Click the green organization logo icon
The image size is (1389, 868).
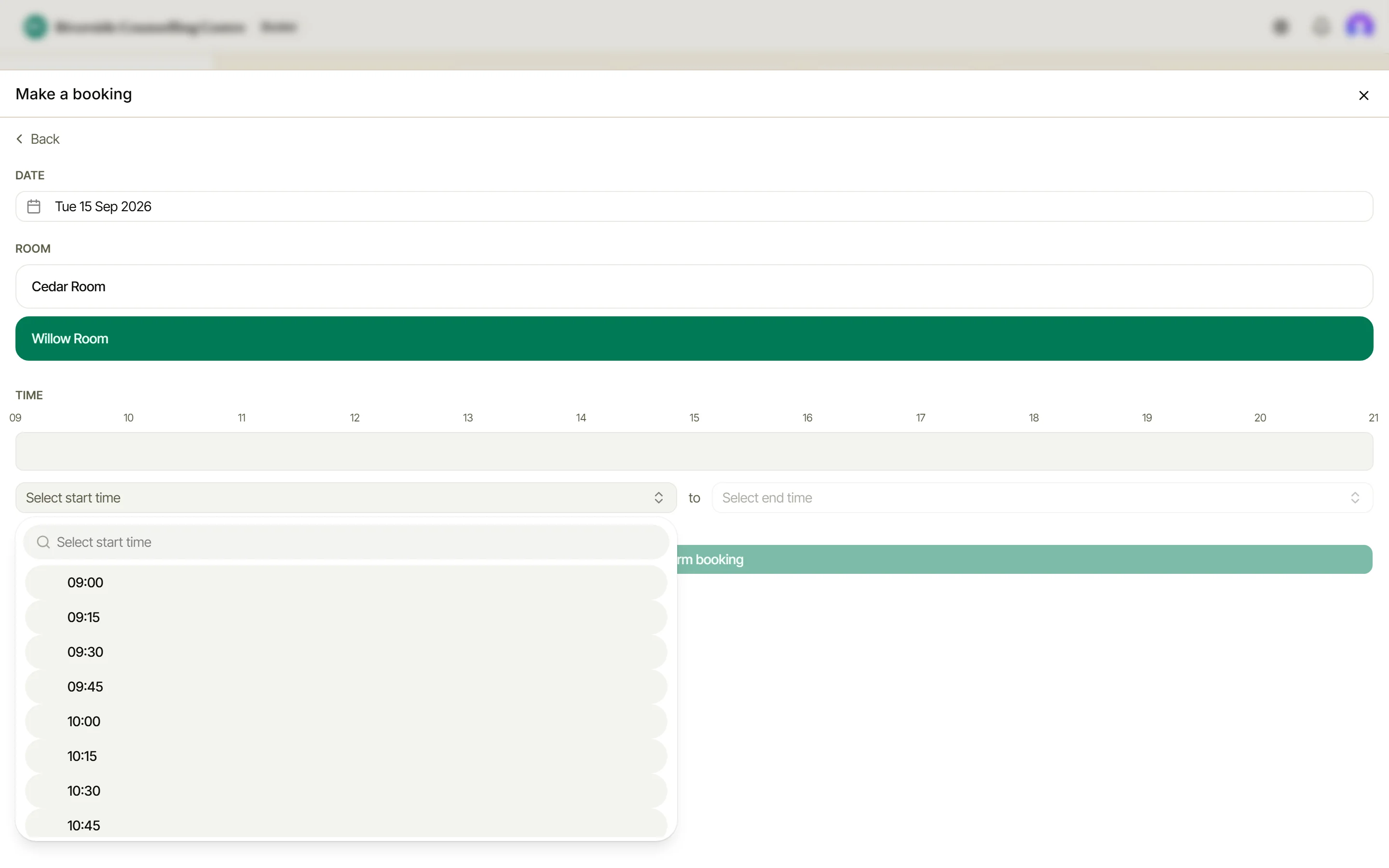35,27
